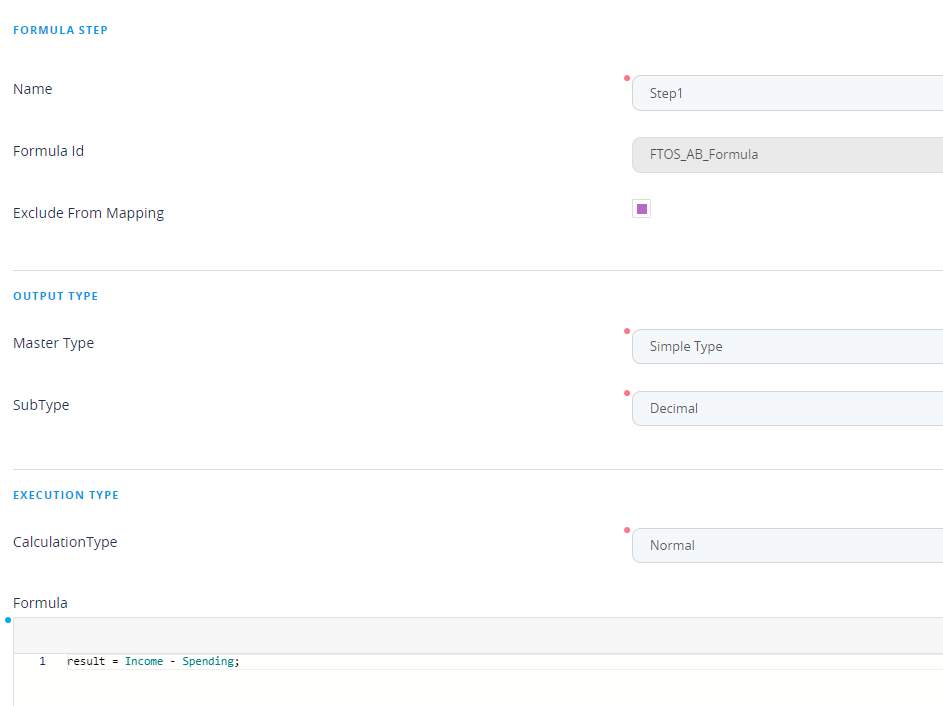Click the Formula Id label

(x=48, y=151)
